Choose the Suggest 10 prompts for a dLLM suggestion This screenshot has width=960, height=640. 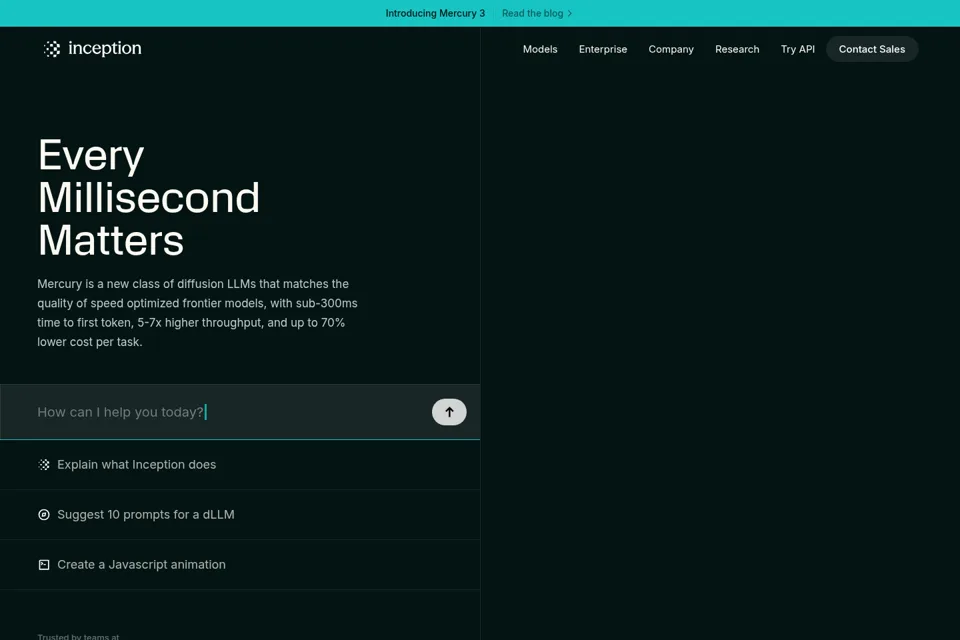pyautogui.click(x=240, y=514)
